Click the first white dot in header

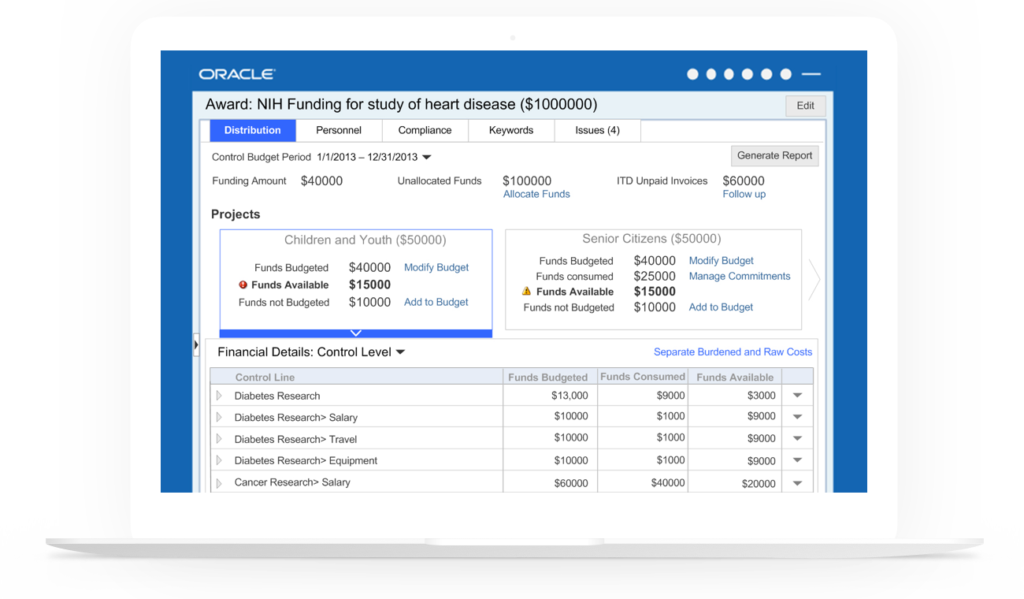point(692,74)
